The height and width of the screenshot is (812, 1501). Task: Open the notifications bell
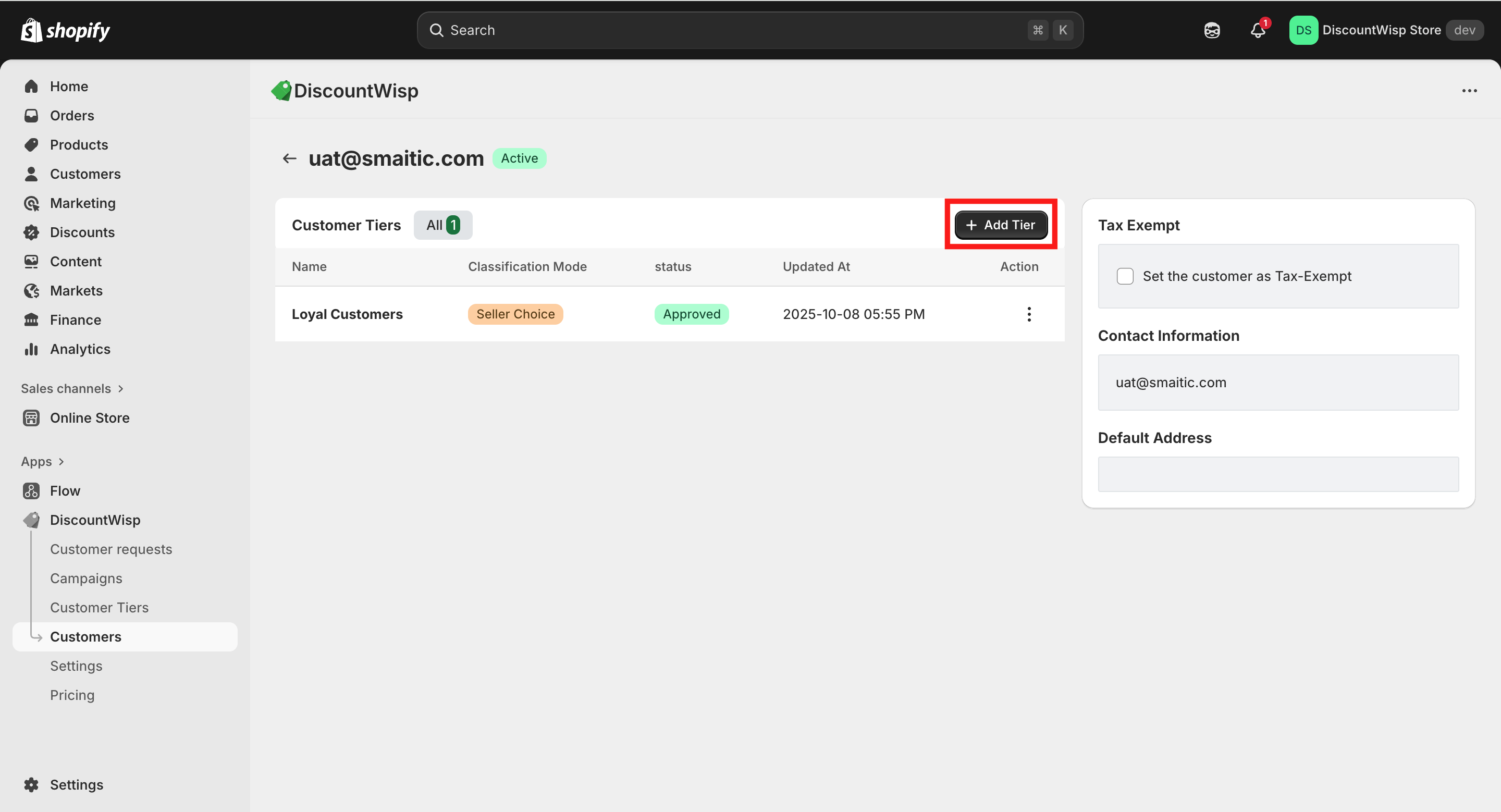[1258, 30]
